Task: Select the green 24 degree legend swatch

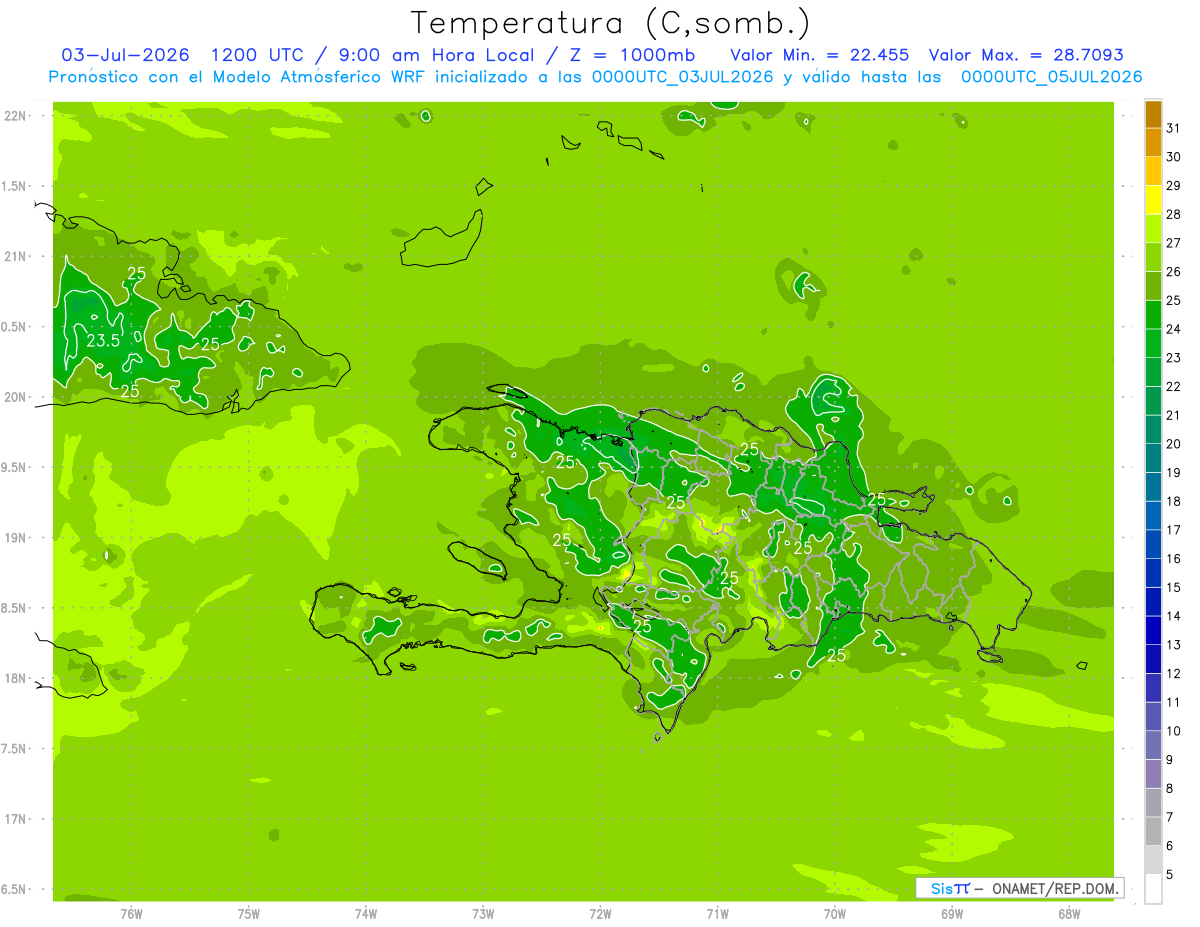Action: pos(1153,315)
